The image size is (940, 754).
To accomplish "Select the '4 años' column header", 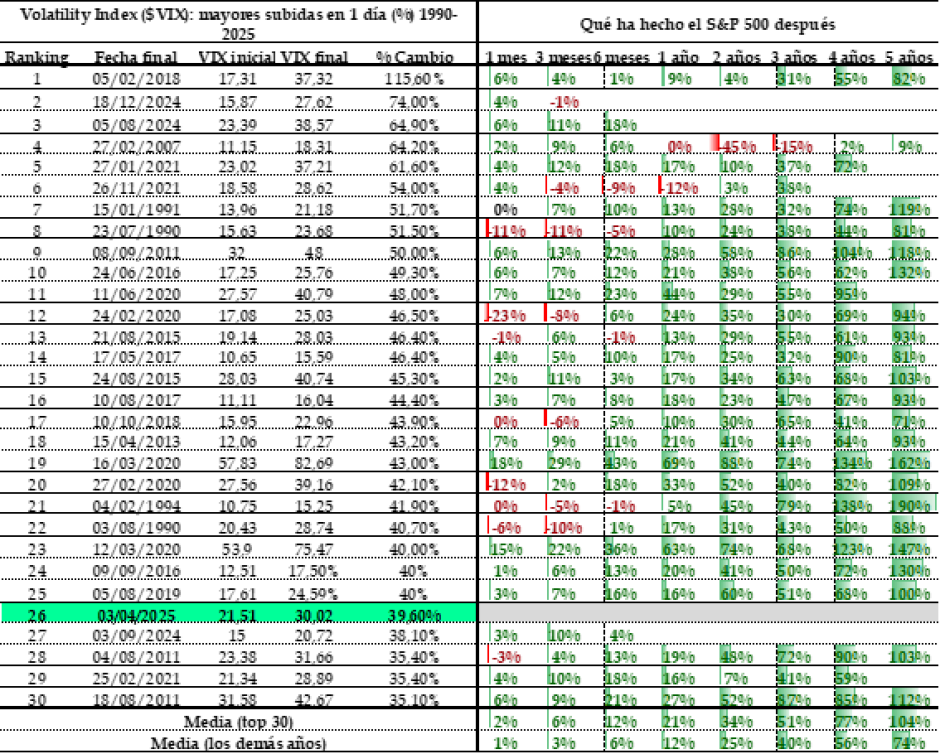I will pyautogui.click(x=851, y=58).
